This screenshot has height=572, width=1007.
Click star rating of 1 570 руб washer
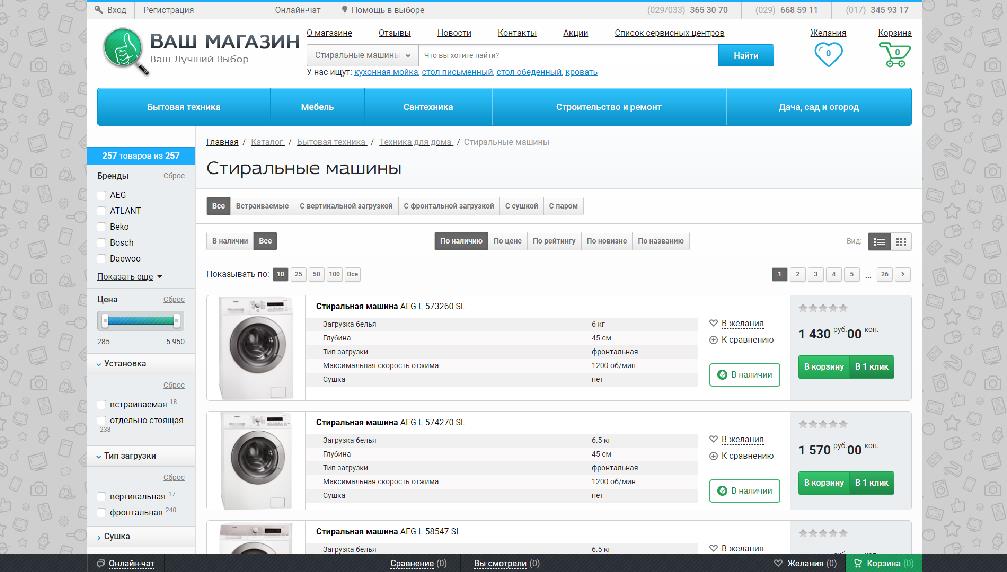823,424
